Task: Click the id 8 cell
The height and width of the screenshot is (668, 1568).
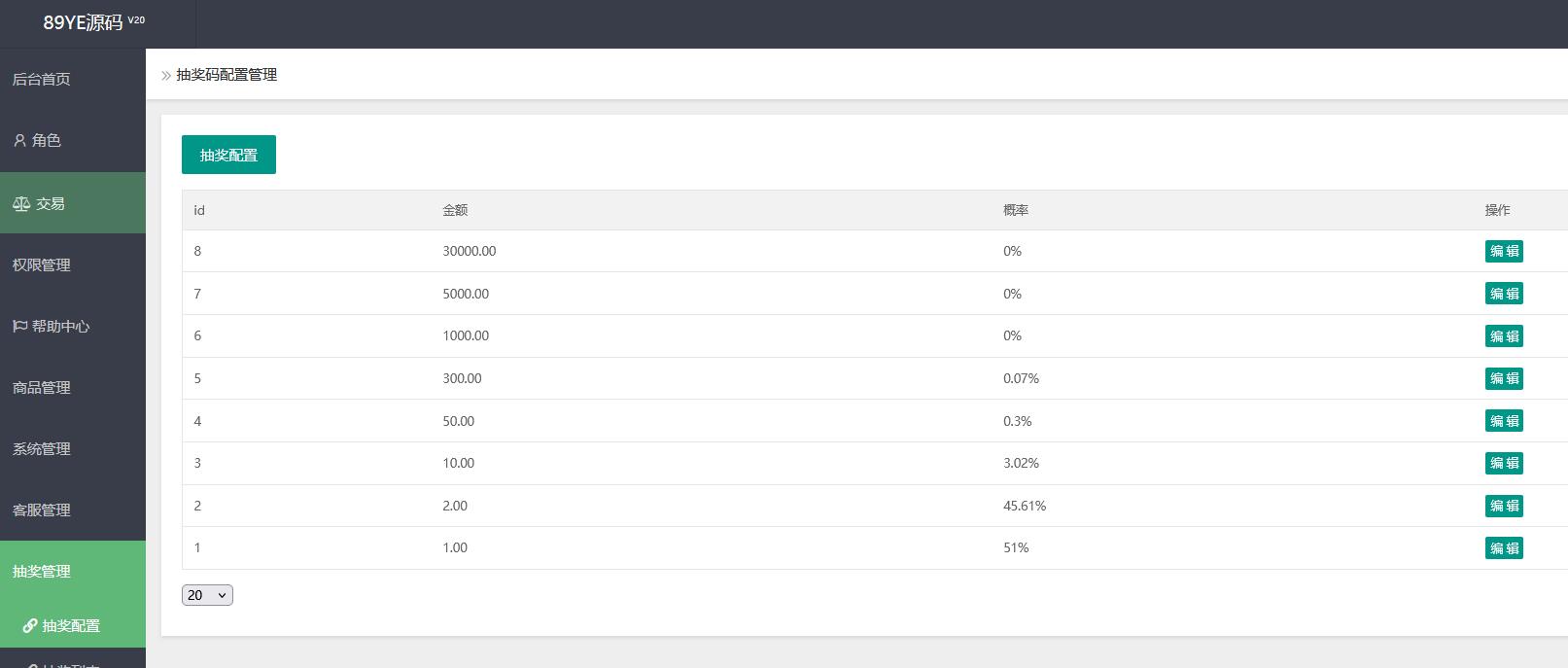Action: click(x=197, y=251)
